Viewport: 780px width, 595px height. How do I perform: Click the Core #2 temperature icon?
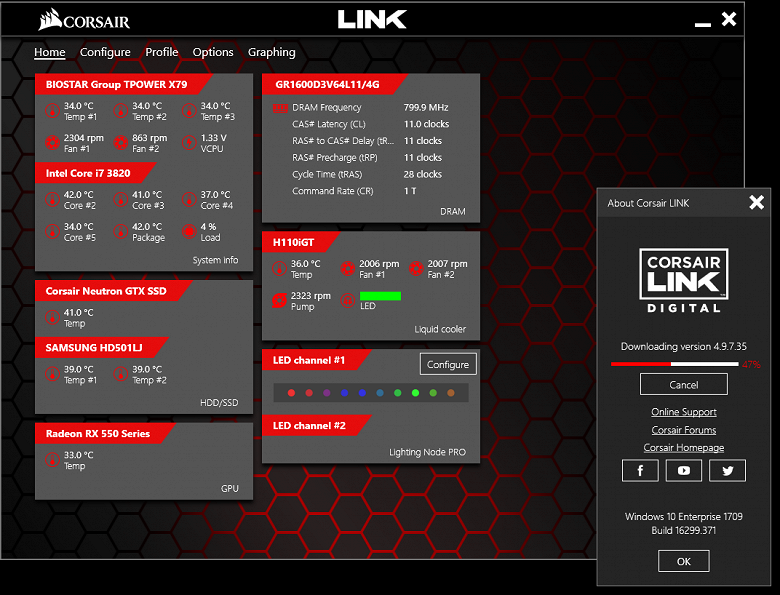pos(53,199)
